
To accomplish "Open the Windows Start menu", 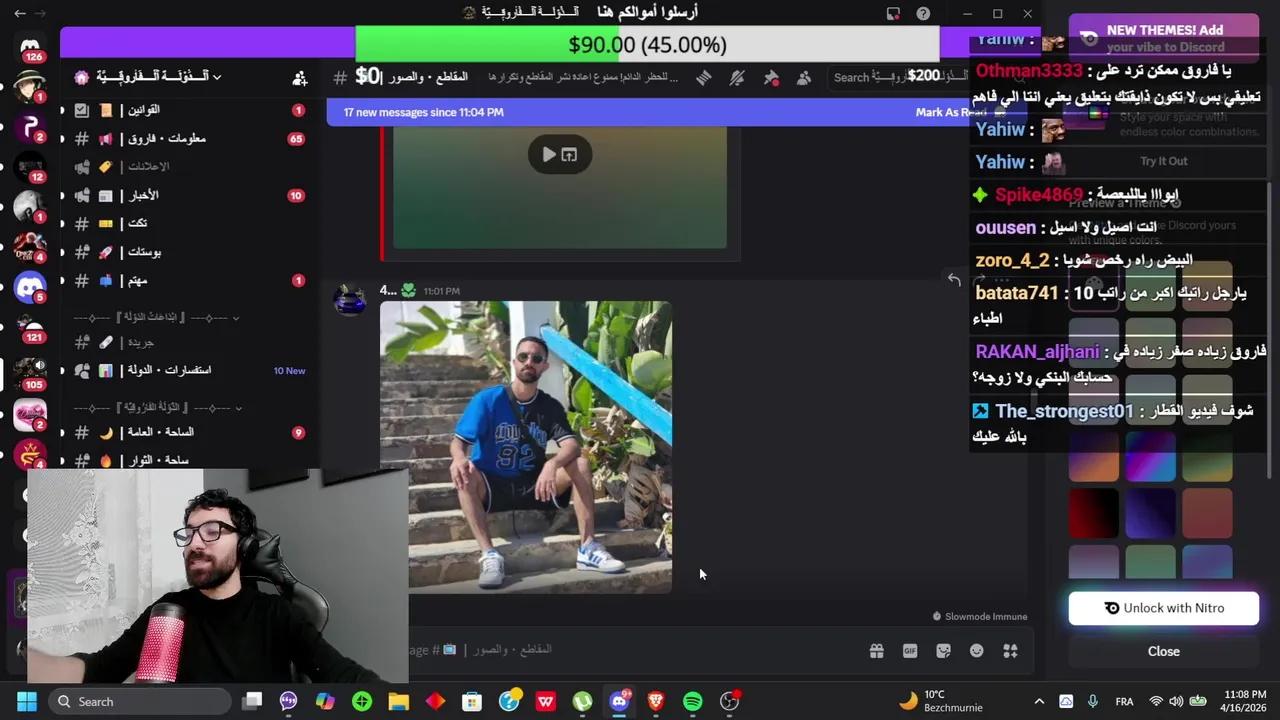I will [x=27, y=701].
